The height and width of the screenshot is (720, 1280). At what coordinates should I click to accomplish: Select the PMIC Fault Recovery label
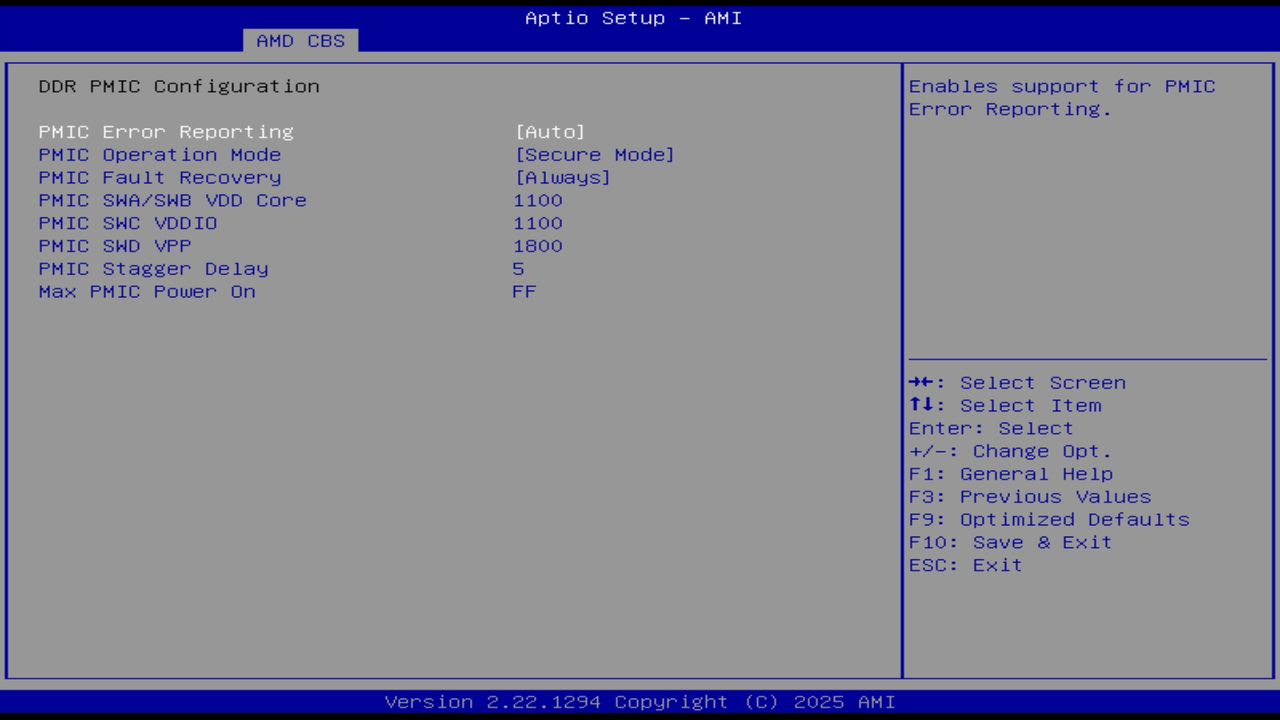(160, 178)
